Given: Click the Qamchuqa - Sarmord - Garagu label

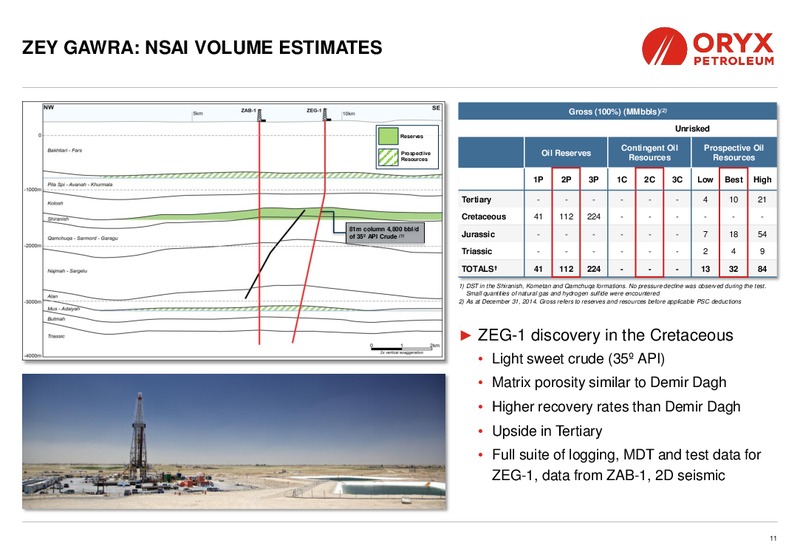Looking at the screenshot, I should (82, 238).
